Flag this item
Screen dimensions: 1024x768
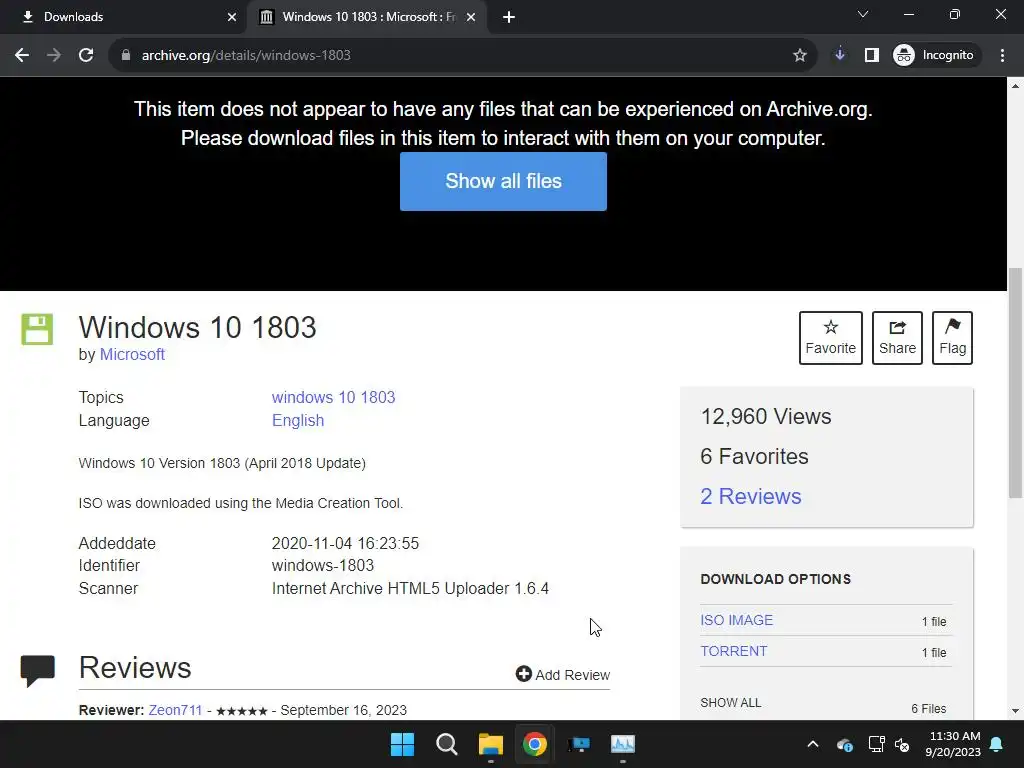(952, 338)
